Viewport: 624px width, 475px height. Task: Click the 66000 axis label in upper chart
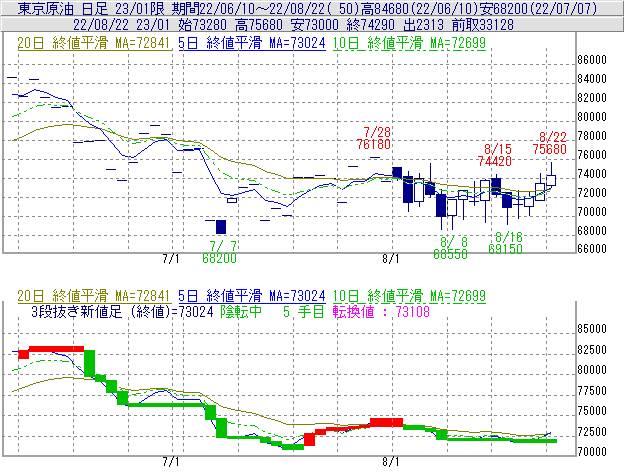(592, 249)
